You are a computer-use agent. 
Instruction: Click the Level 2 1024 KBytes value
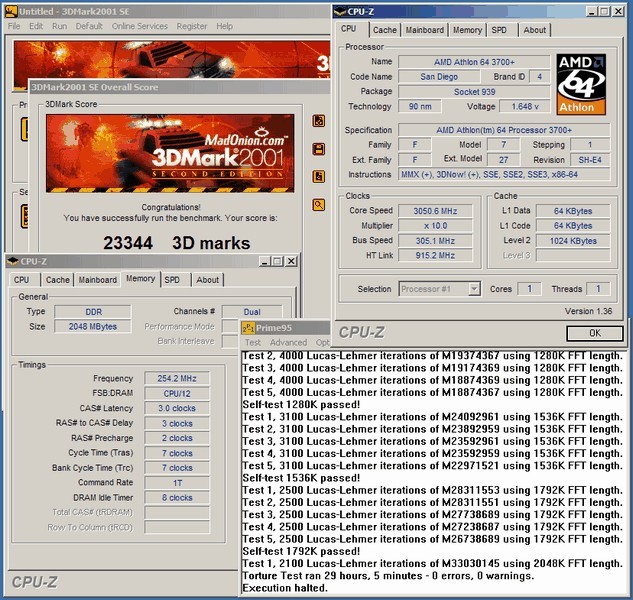click(573, 241)
